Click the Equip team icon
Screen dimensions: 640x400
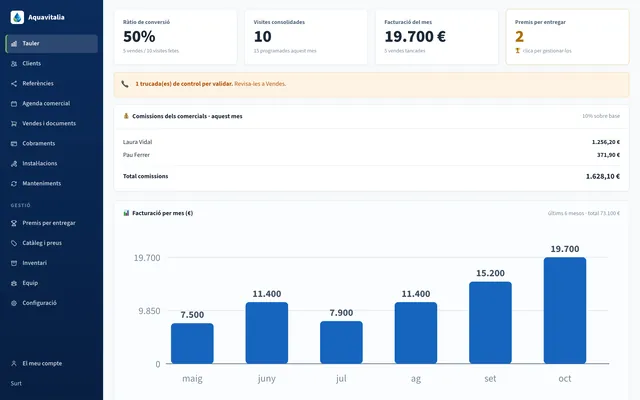(14, 283)
